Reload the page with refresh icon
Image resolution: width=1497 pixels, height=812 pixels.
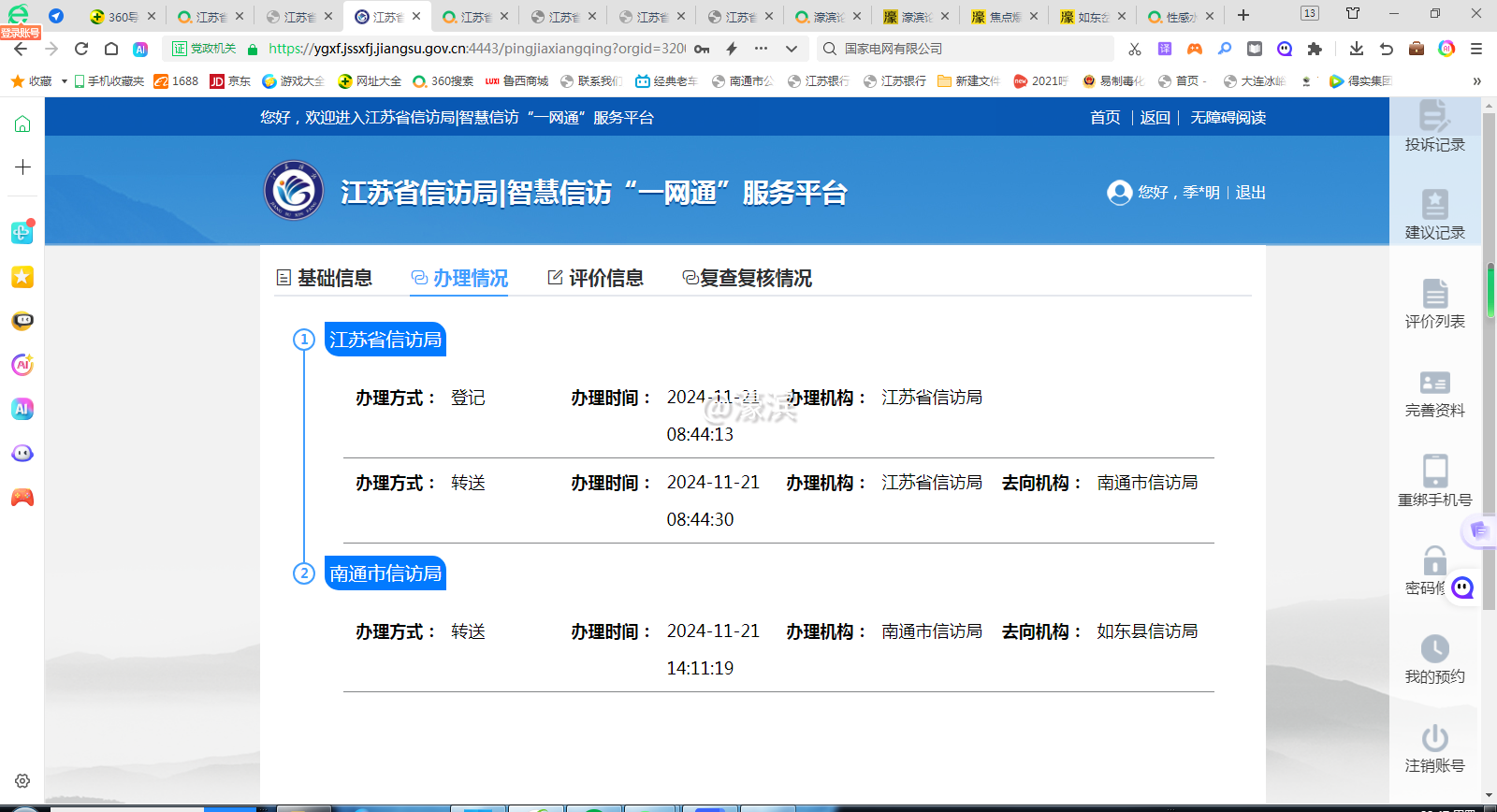(81, 49)
